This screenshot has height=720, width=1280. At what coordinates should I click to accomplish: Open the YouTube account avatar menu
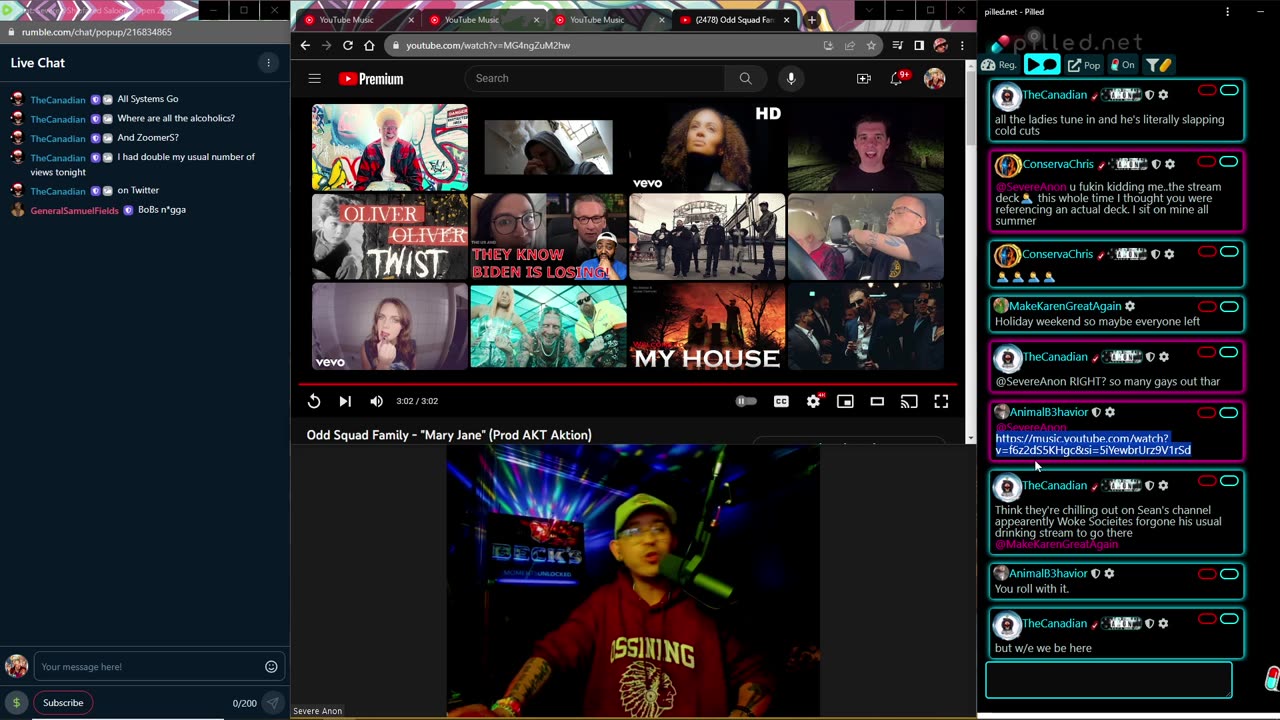pos(934,78)
